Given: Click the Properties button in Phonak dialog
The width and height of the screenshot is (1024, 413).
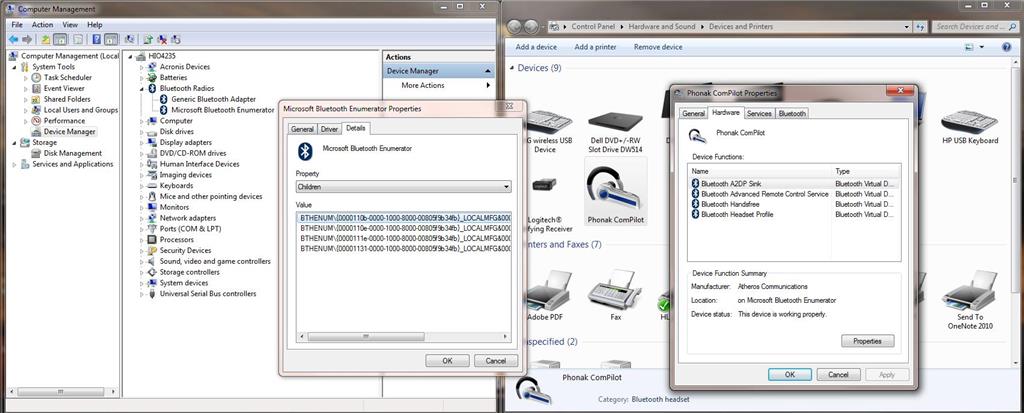Looking at the screenshot, I should [x=867, y=341].
